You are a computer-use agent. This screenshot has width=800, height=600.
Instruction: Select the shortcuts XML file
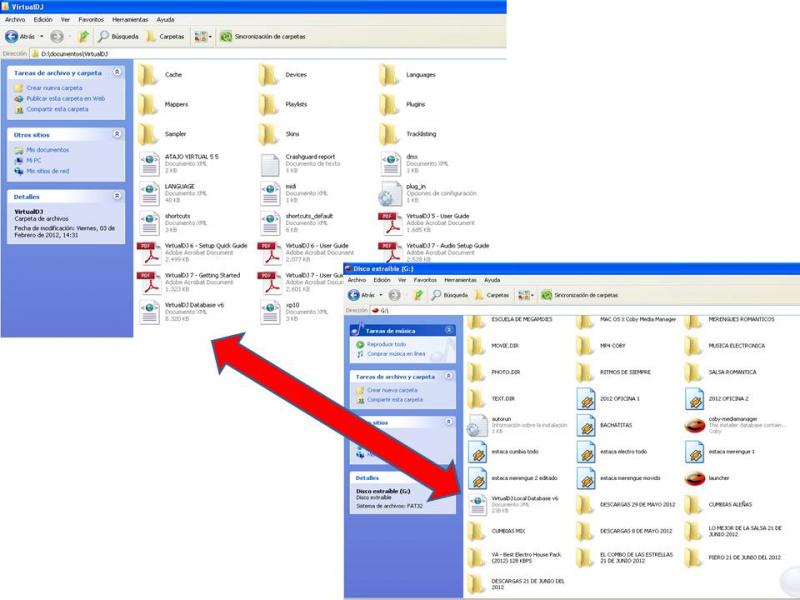point(173,223)
